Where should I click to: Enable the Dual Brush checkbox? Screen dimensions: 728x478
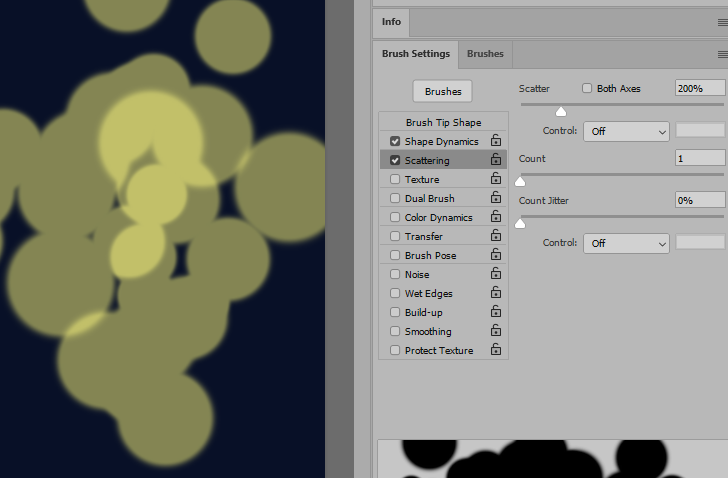(395, 198)
